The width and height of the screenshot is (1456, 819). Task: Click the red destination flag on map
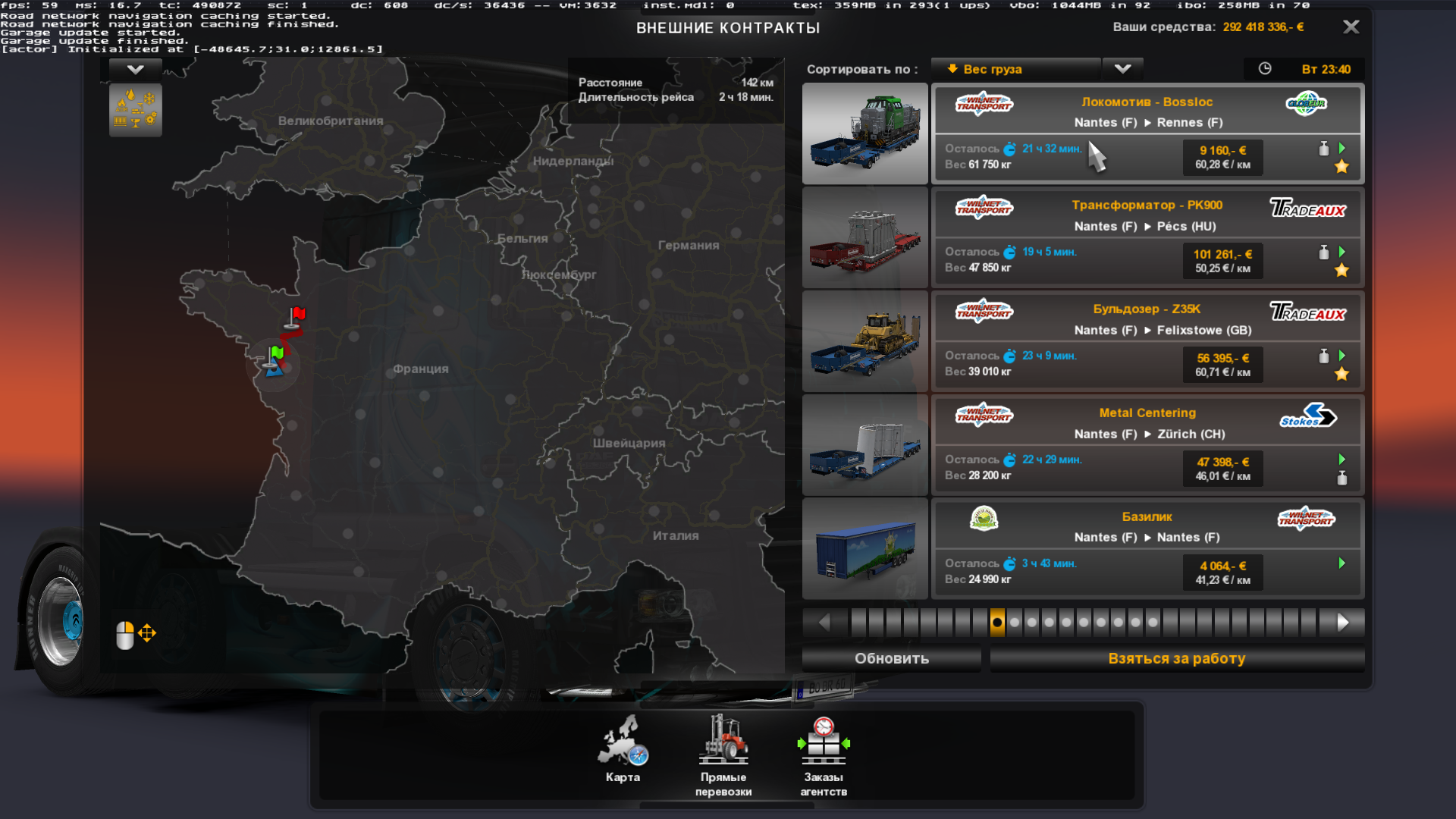tap(296, 318)
